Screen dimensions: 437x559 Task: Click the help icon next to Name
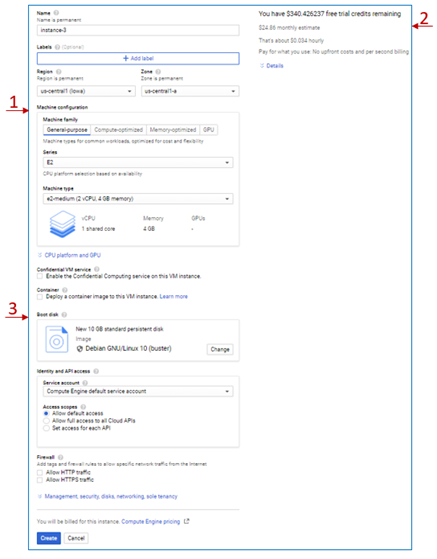56,13
